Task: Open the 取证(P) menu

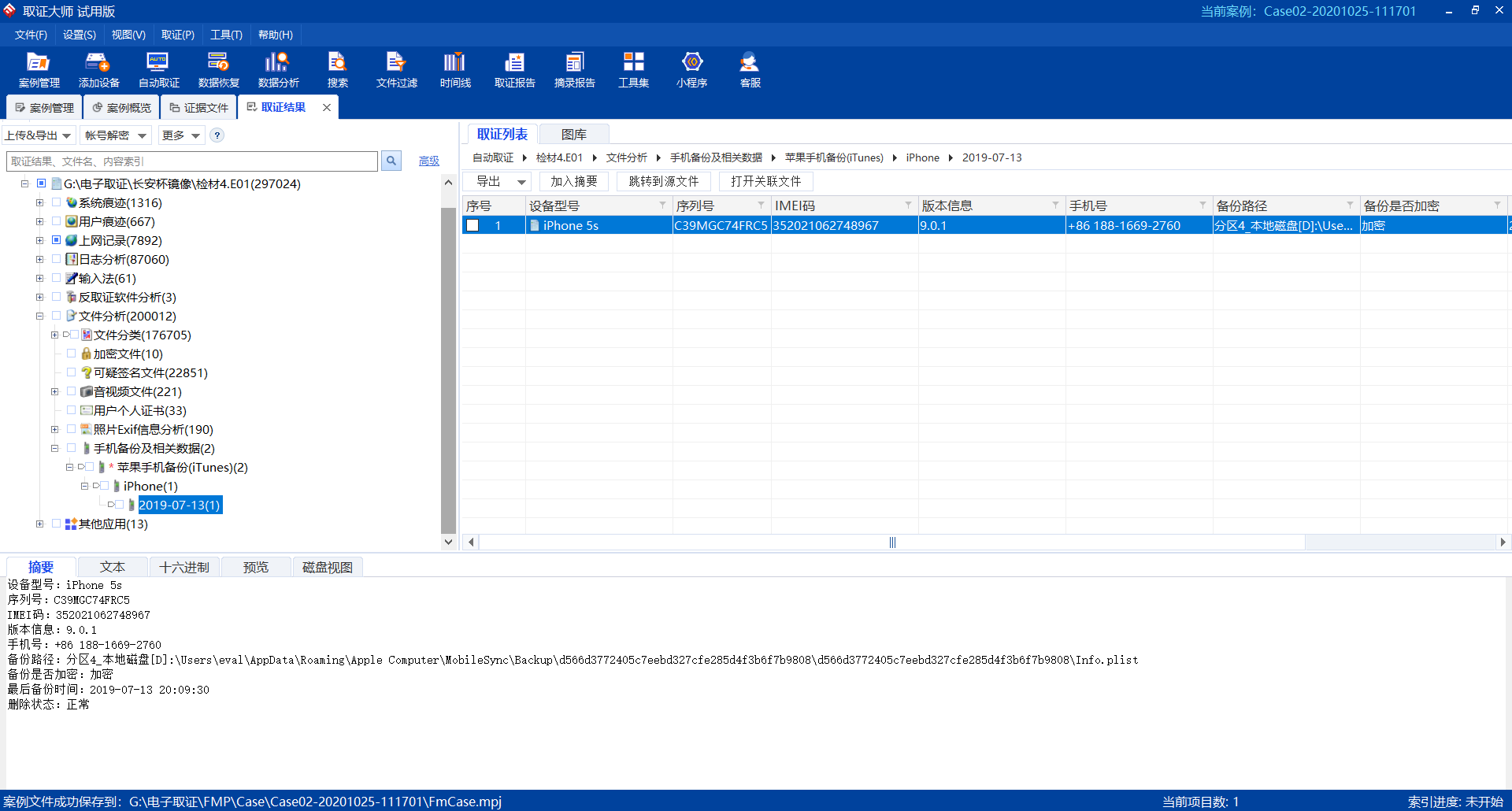Action: pyautogui.click(x=178, y=35)
